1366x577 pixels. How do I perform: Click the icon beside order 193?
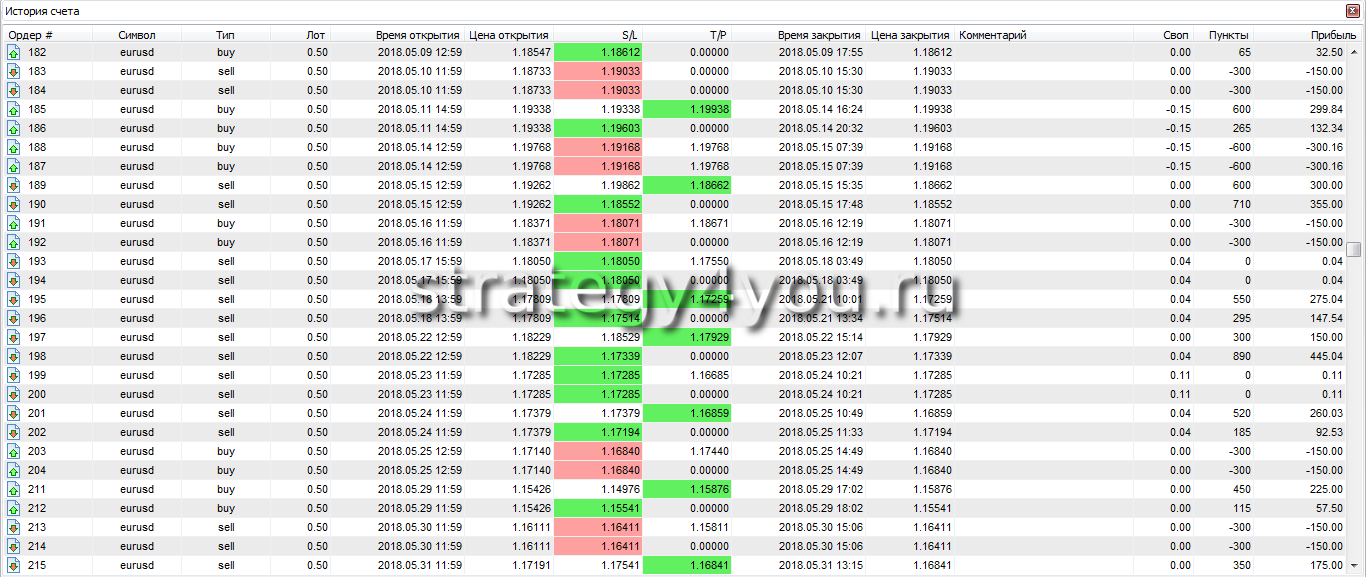click(x=14, y=261)
